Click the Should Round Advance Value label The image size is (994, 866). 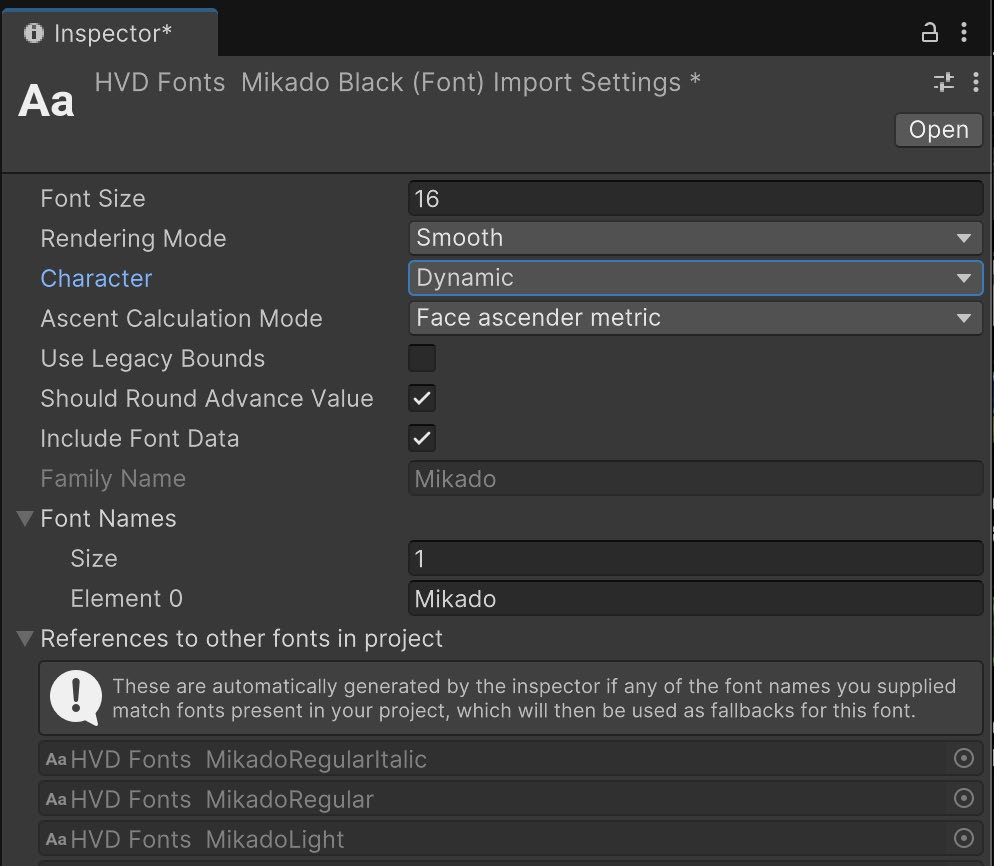[x=207, y=399]
